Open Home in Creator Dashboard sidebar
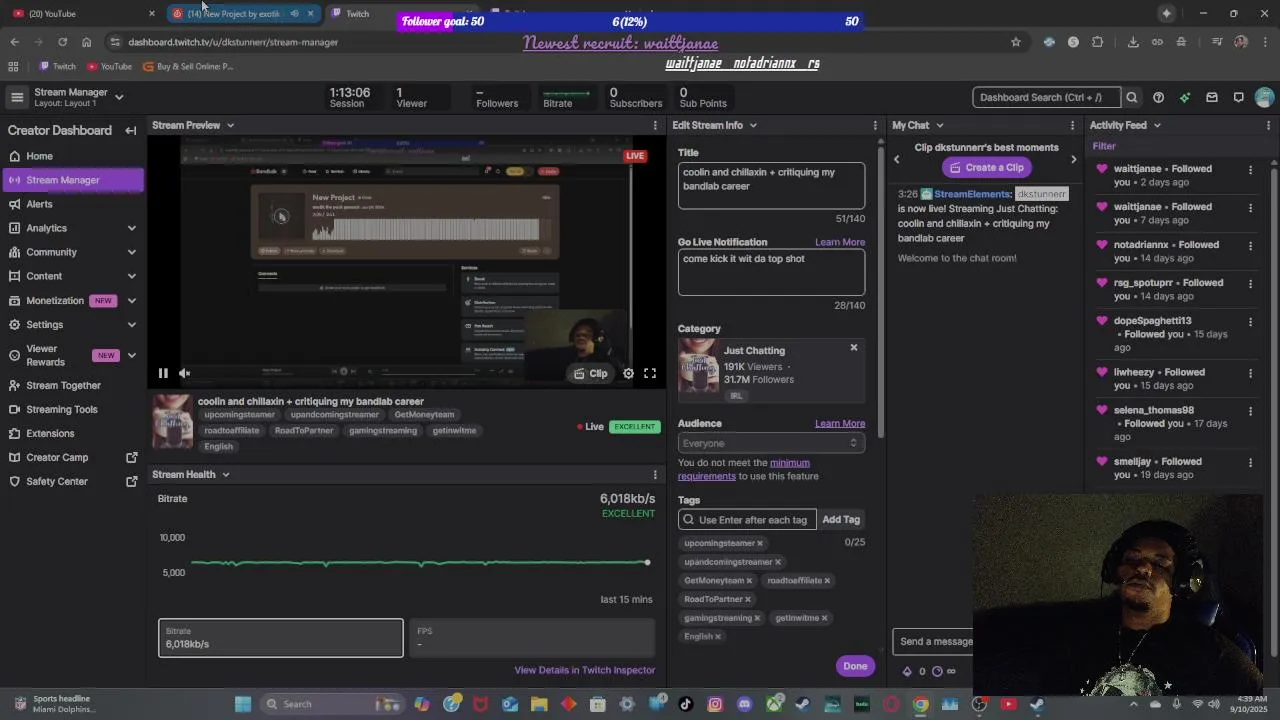The height and width of the screenshot is (720, 1280). 40,156
